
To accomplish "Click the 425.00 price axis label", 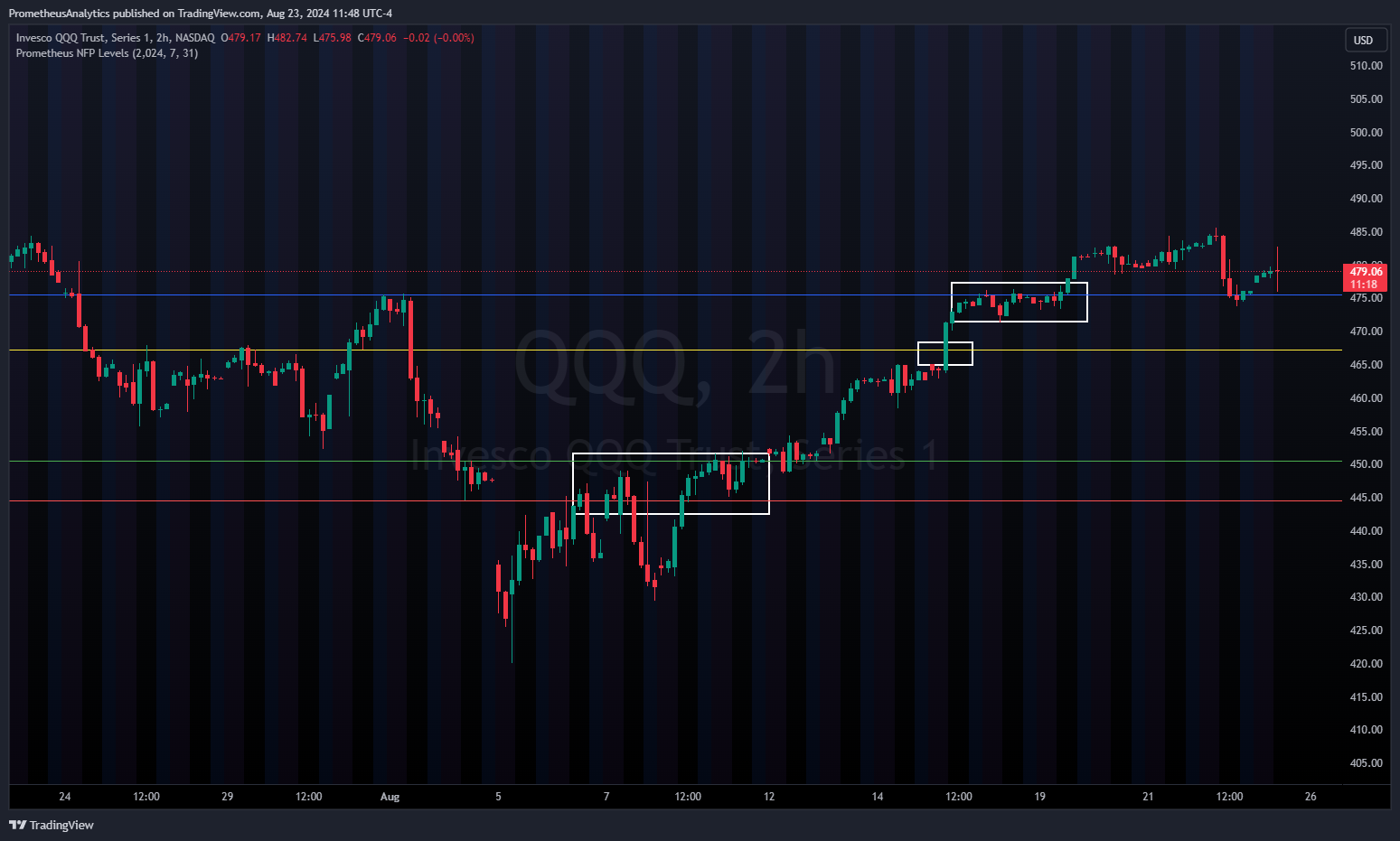I will (1366, 631).
